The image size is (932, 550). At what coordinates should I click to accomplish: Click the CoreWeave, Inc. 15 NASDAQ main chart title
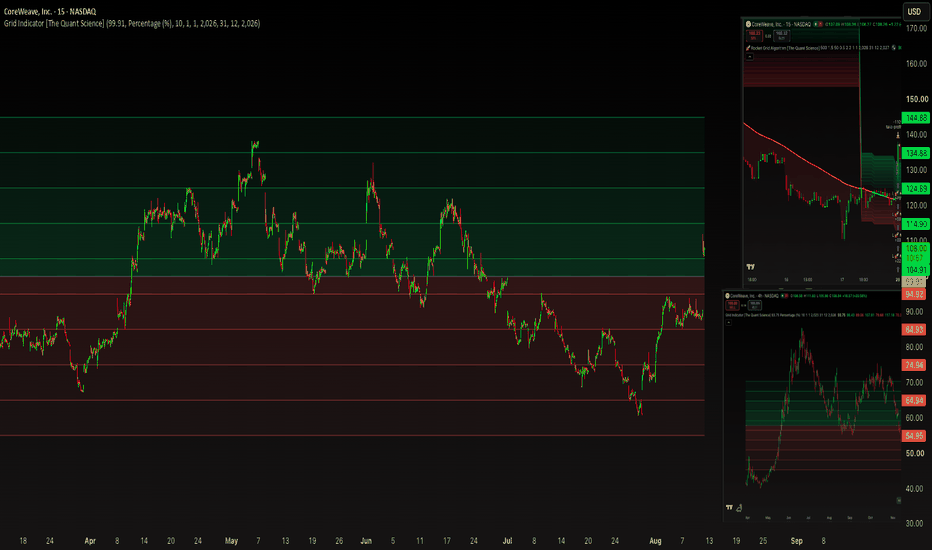(x=50, y=11)
